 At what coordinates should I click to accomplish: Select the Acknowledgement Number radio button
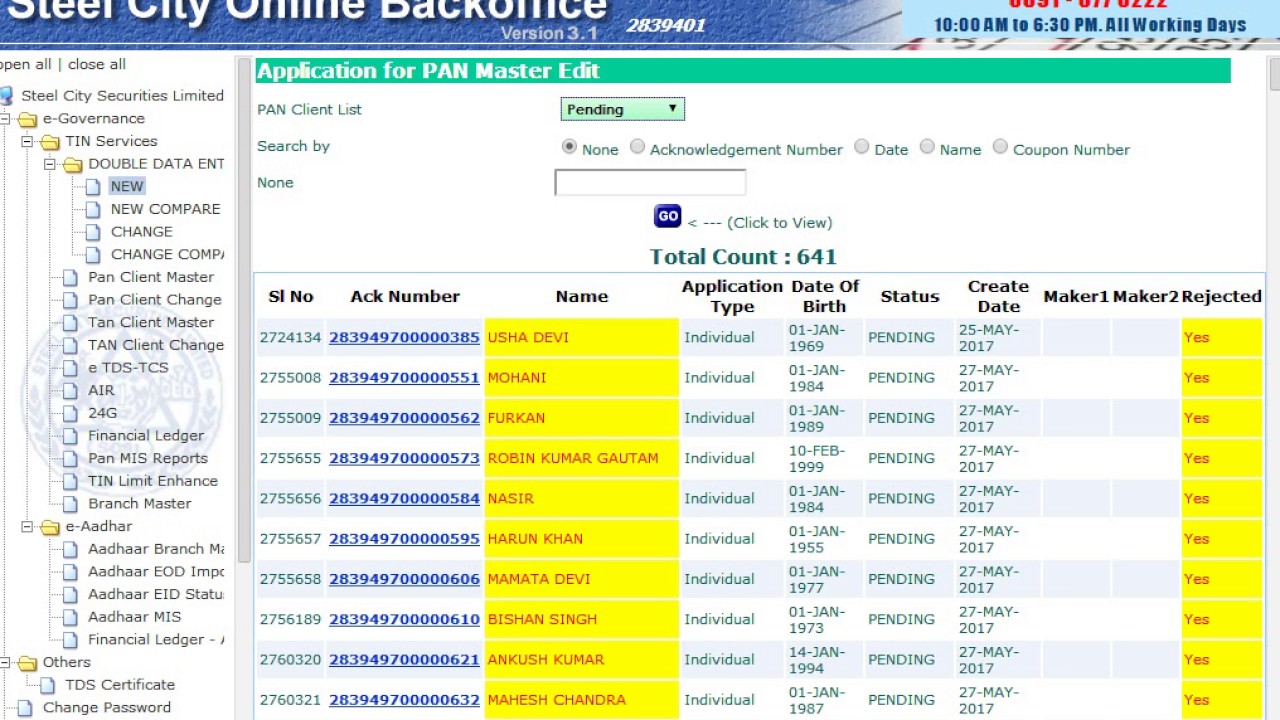click(637, 147)
